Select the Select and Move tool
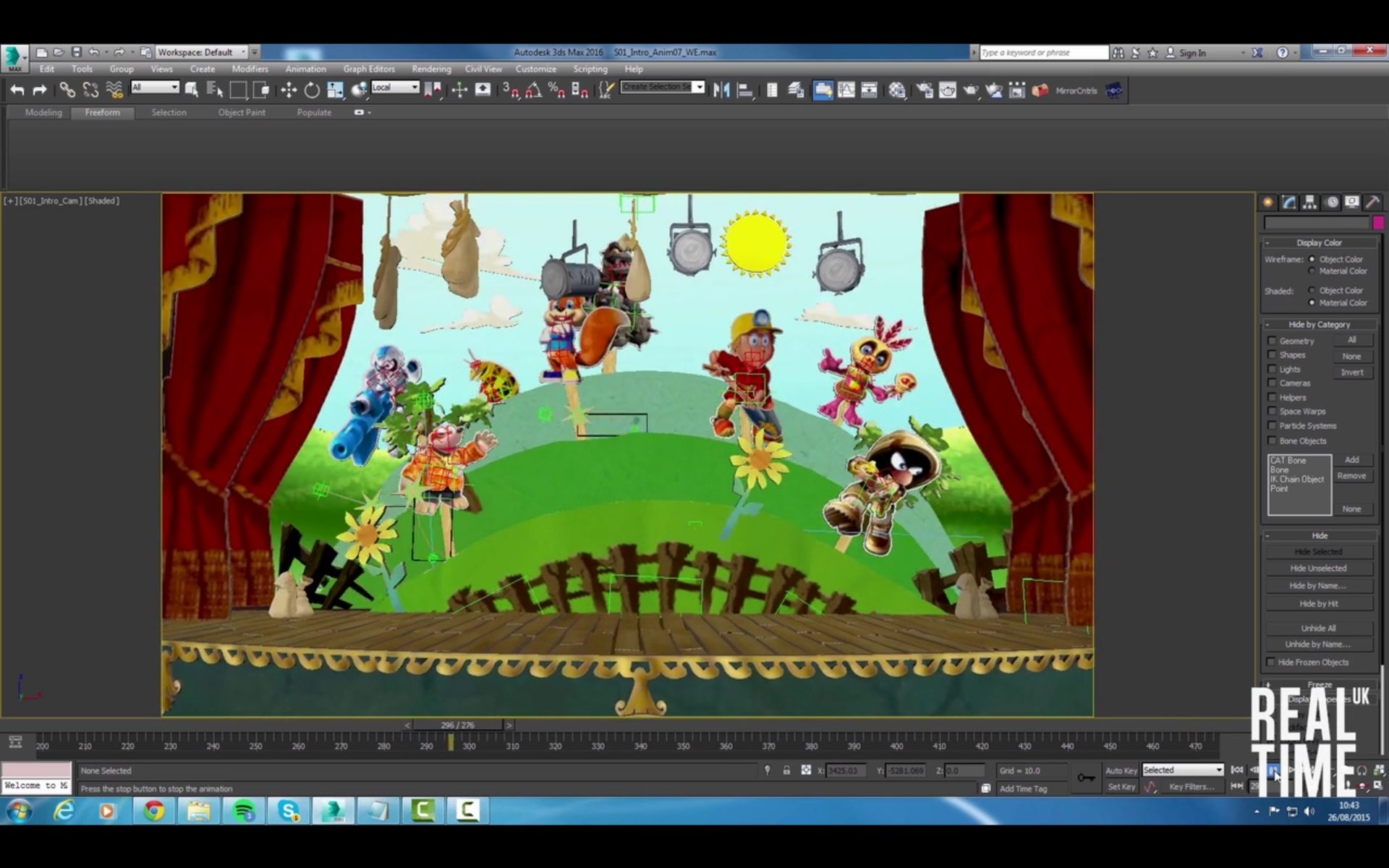 coord(288,90)
